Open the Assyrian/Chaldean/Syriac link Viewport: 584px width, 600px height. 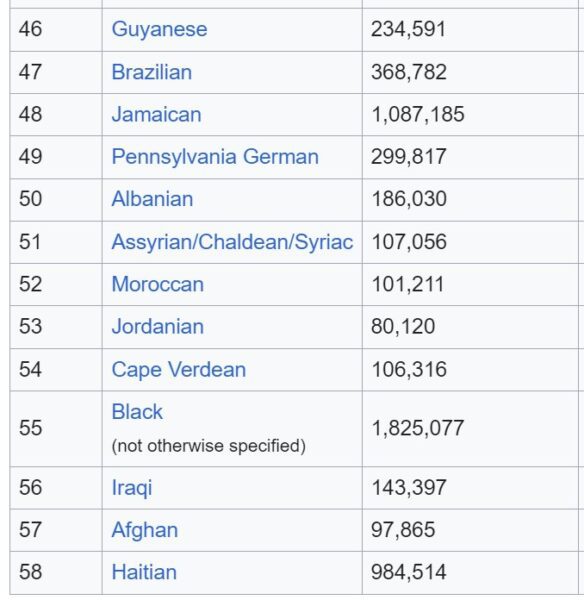232,242
